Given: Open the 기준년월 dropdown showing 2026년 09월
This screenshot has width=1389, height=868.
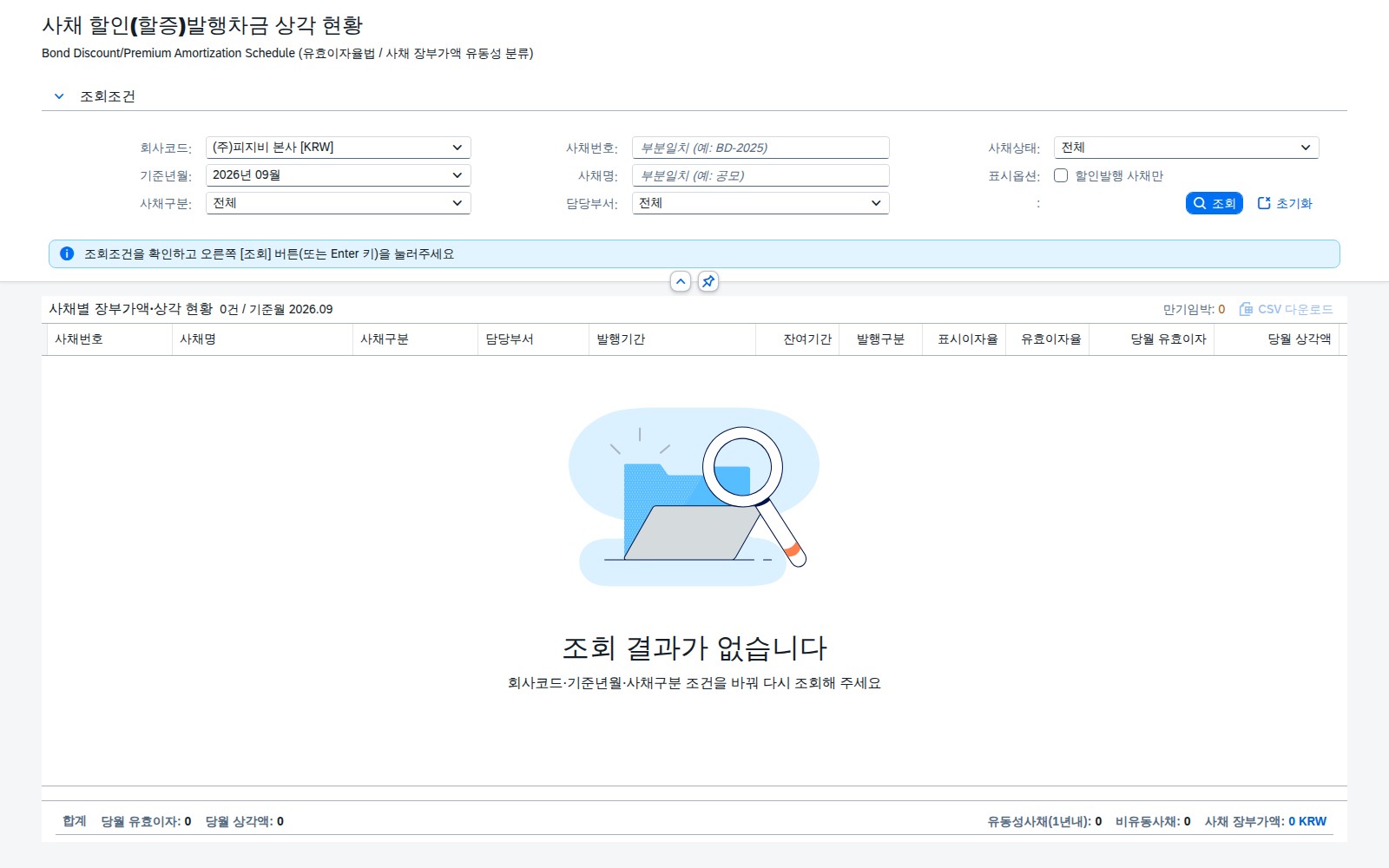Looking at the screenshot, I should 339,175.
